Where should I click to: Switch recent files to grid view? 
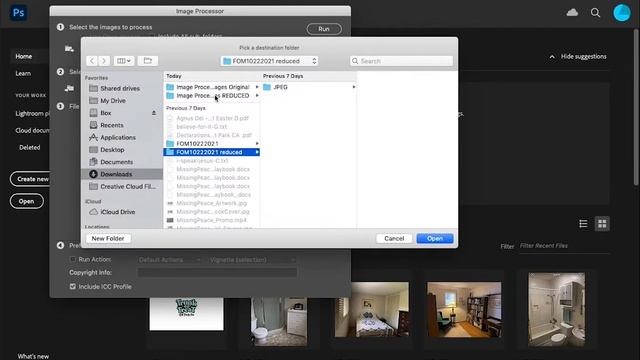click(602, 224)
